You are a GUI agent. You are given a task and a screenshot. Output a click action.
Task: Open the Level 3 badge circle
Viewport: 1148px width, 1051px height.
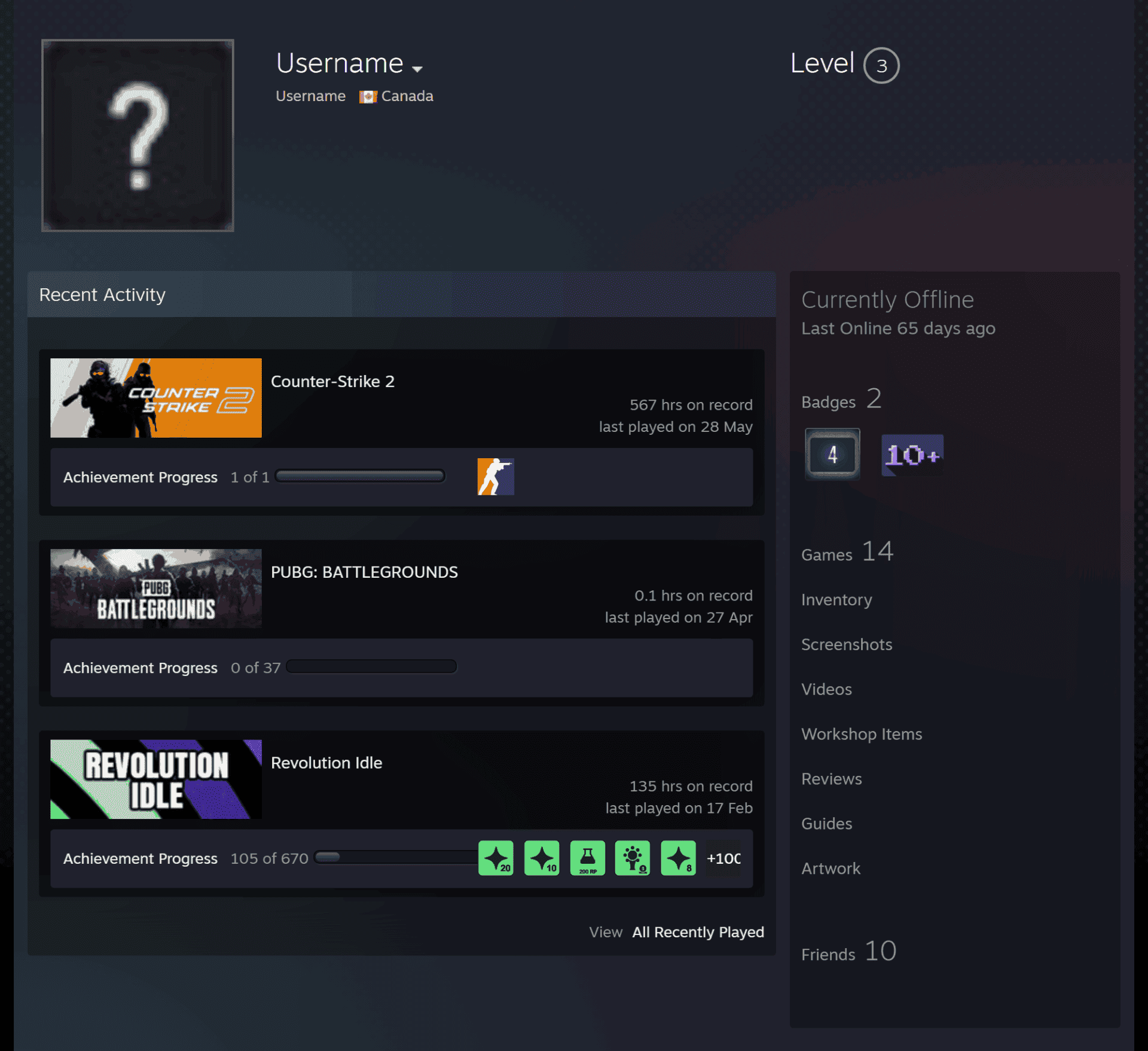881,65
